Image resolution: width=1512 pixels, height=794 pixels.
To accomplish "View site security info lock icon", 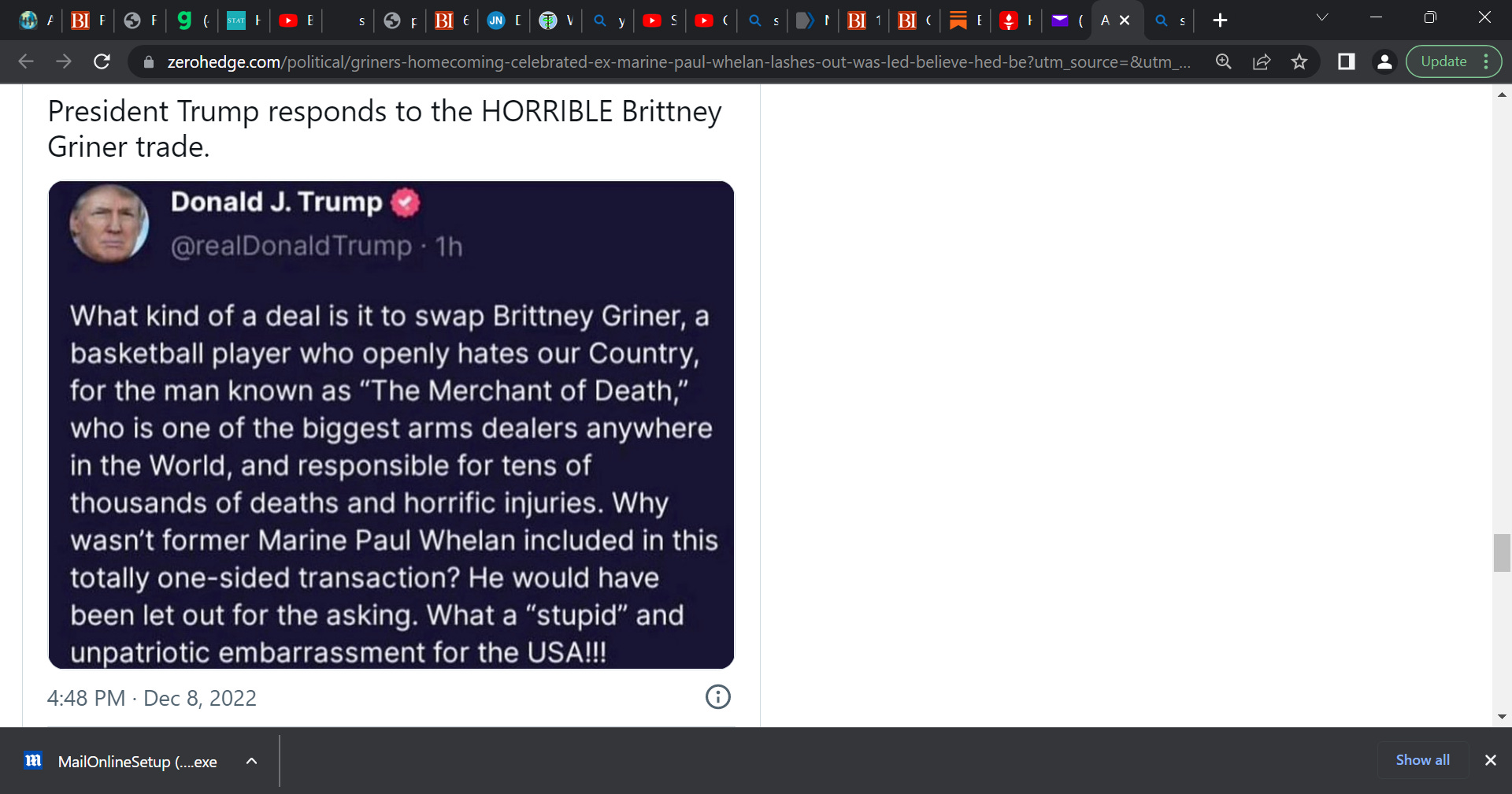I will click(148, 61).
